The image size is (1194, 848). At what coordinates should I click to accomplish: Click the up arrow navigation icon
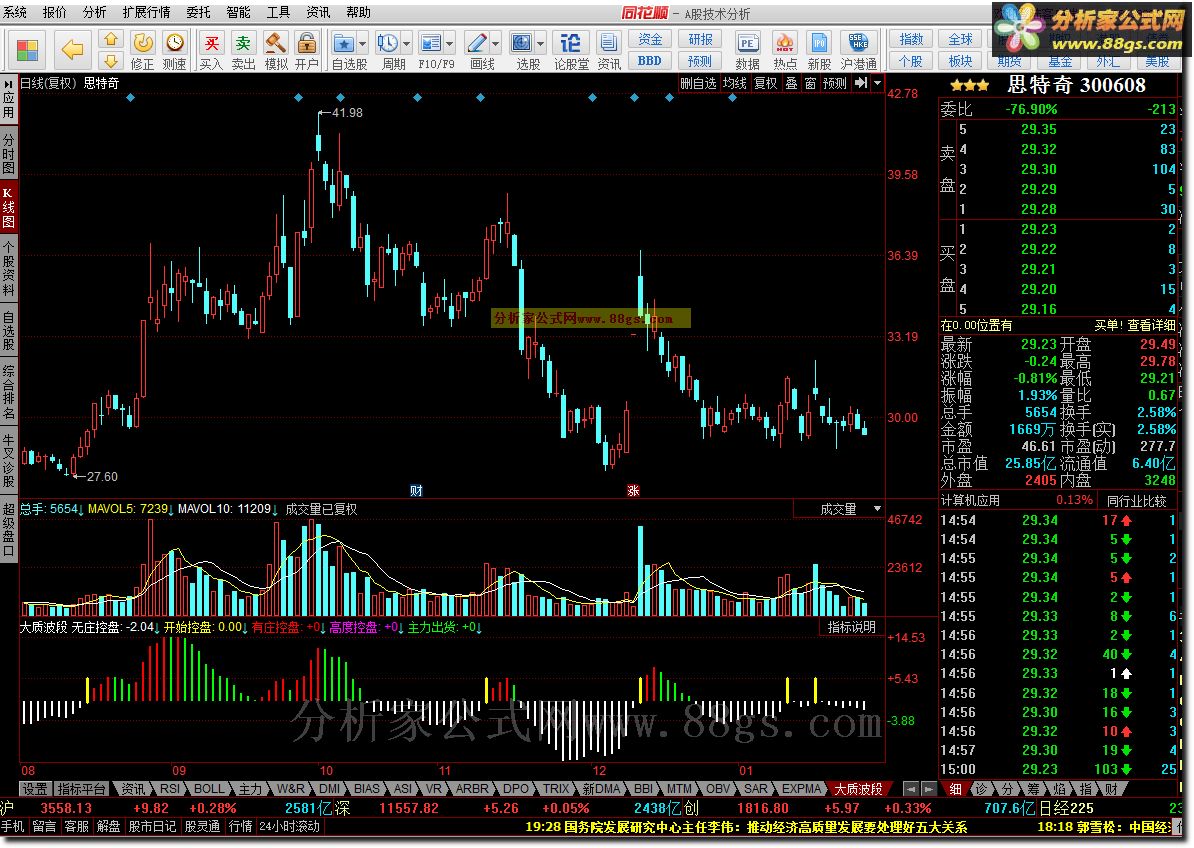[111, 40]
